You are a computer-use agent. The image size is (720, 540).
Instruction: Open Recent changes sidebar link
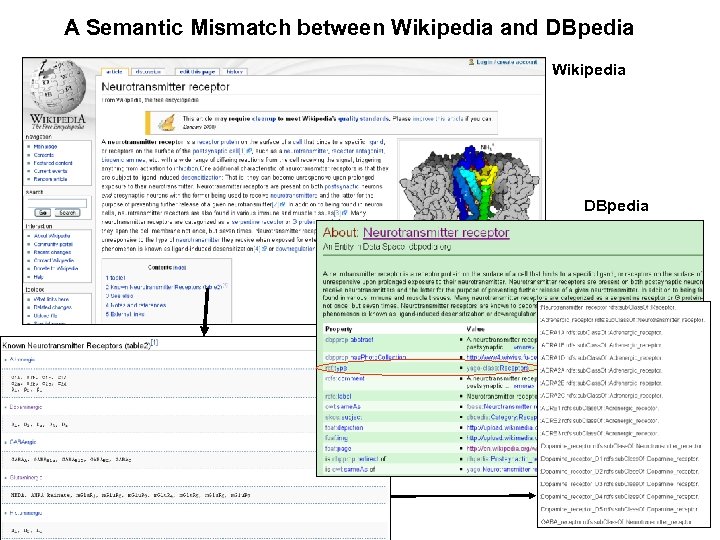52,252
